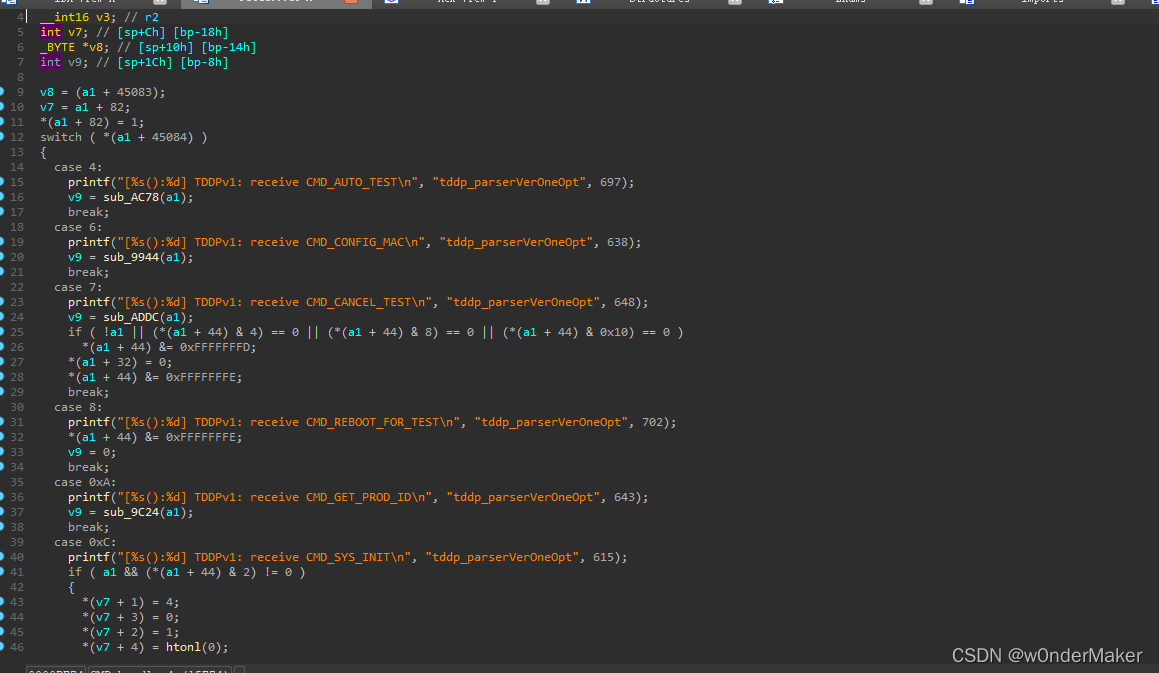Click the 'case 8:' label
1159x673 pixels.
click(78, 407)
